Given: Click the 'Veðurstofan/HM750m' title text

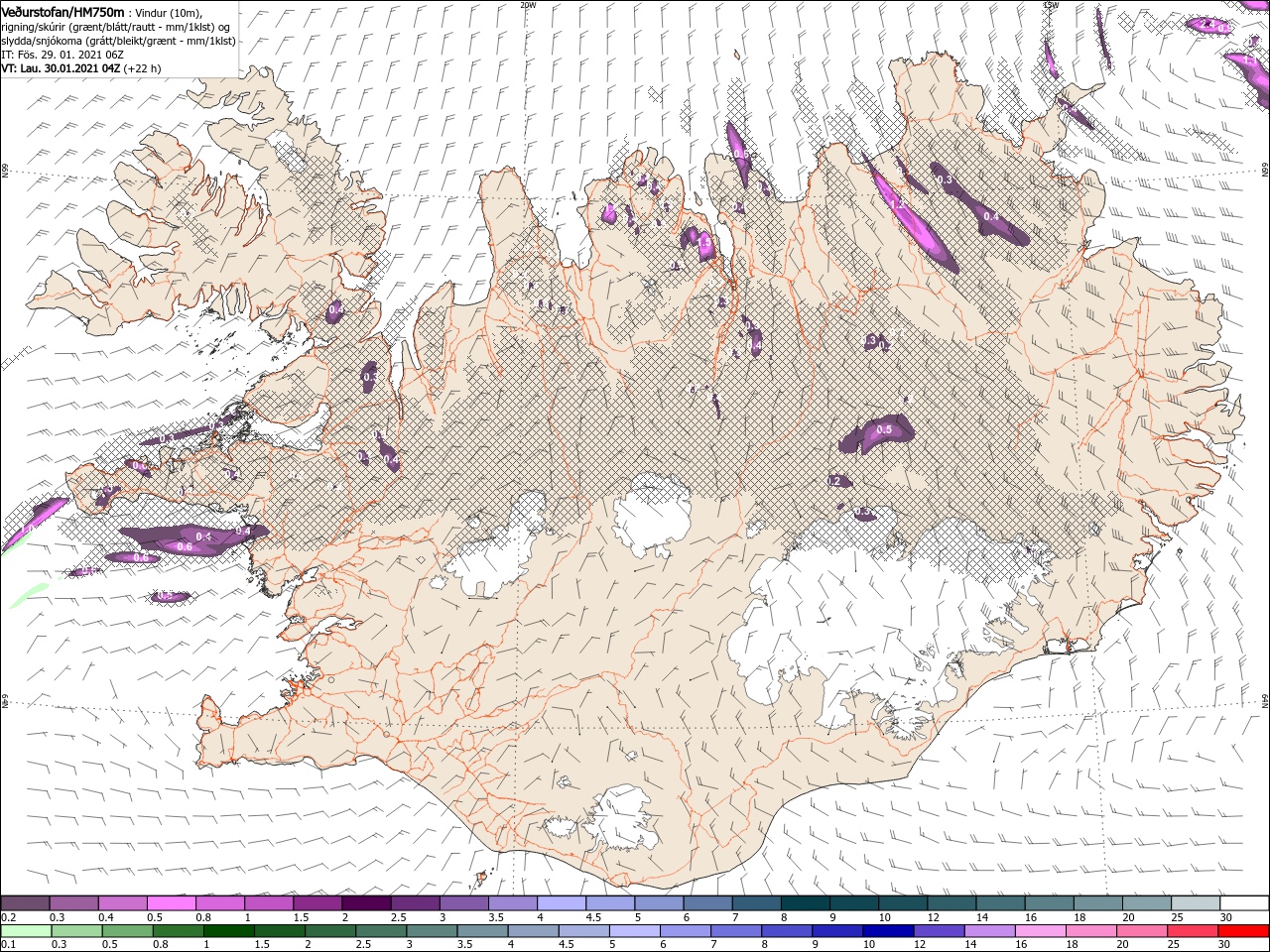Looking at the screenshot, I should pyautogui.click(x=63, y=12).
